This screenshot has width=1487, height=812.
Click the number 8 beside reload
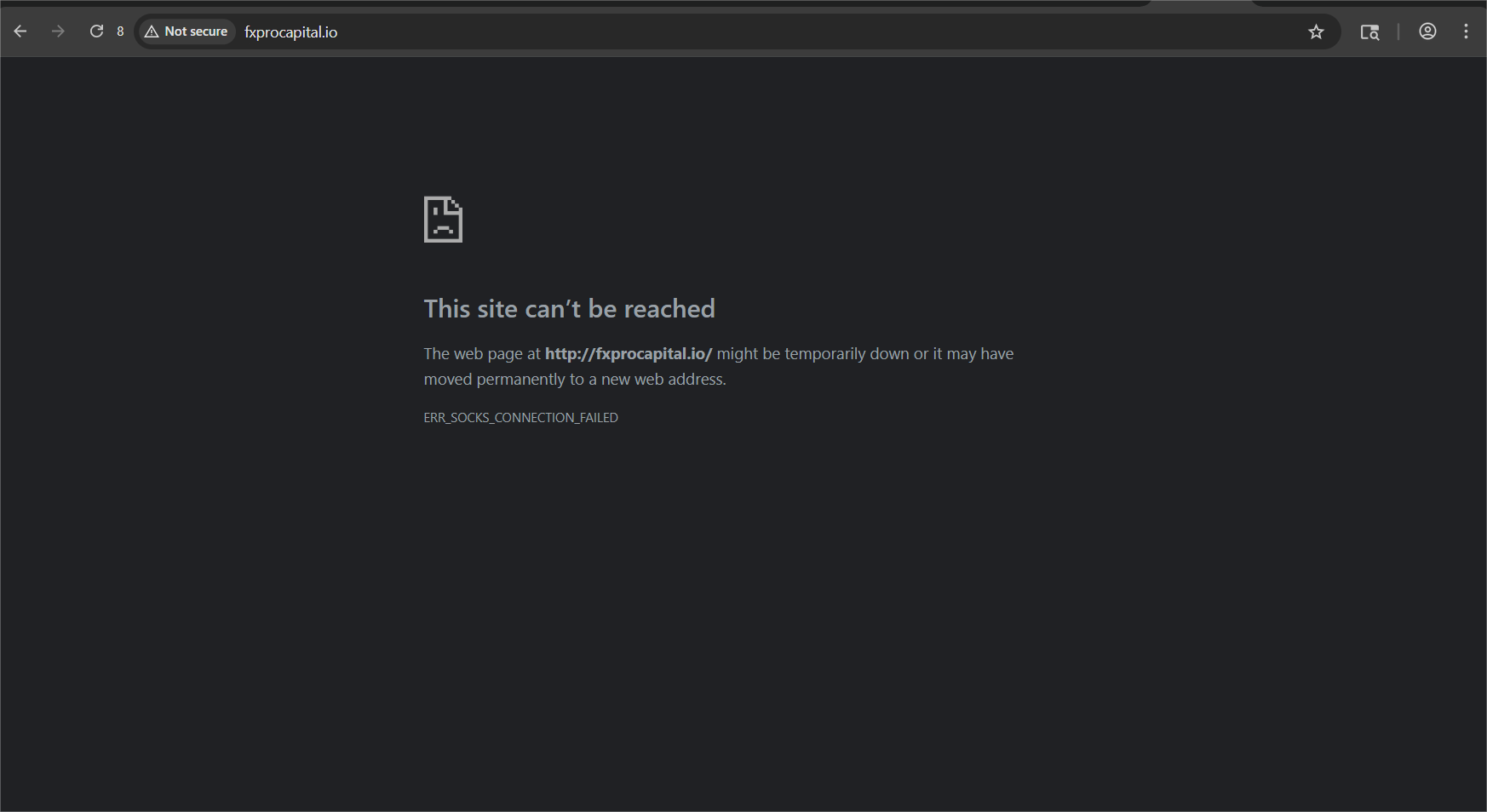[x=120, y=31]
